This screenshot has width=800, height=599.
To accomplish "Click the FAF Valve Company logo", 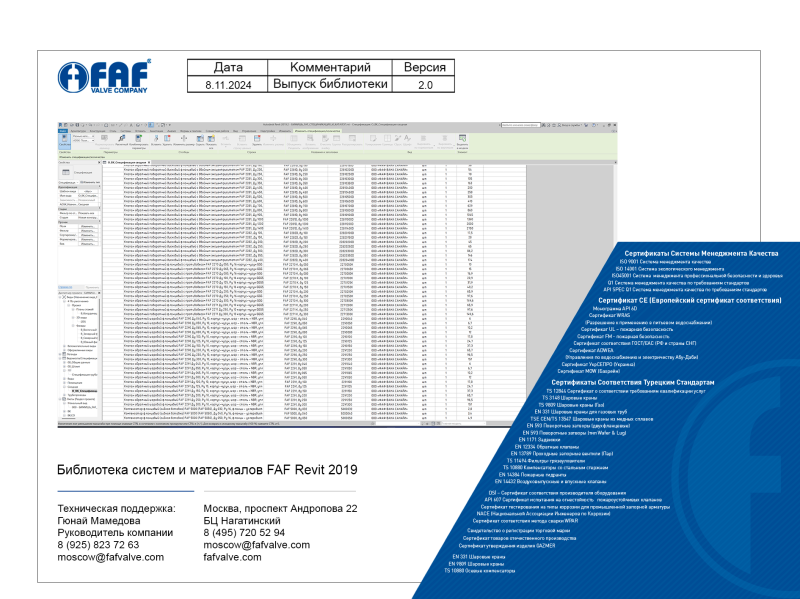I will pyautogui.click(x=104, y=77).
